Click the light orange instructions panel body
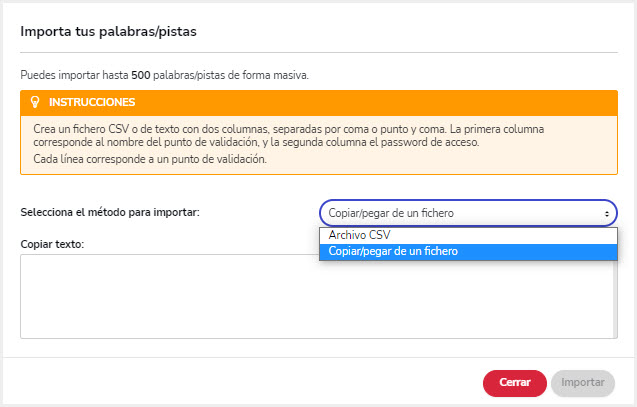The image size is (637, 407). 319,145
